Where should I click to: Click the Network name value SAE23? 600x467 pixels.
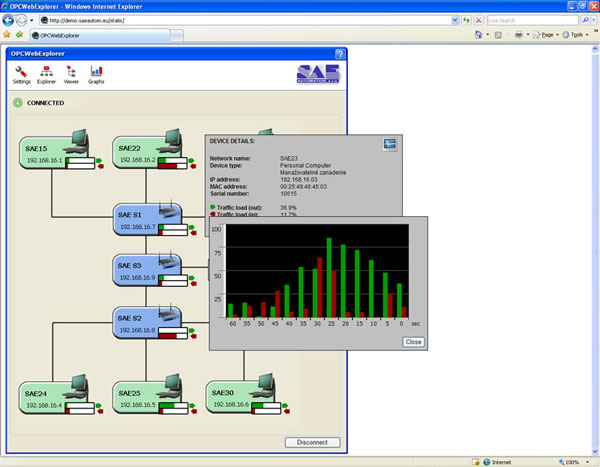point(289,158)
